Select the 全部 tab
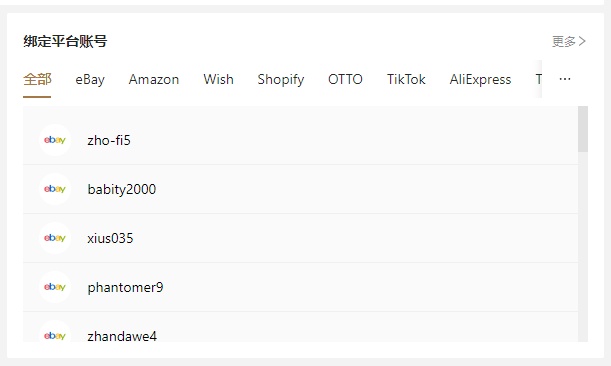Screen dimensions: 611x366 tap(37, 79)
